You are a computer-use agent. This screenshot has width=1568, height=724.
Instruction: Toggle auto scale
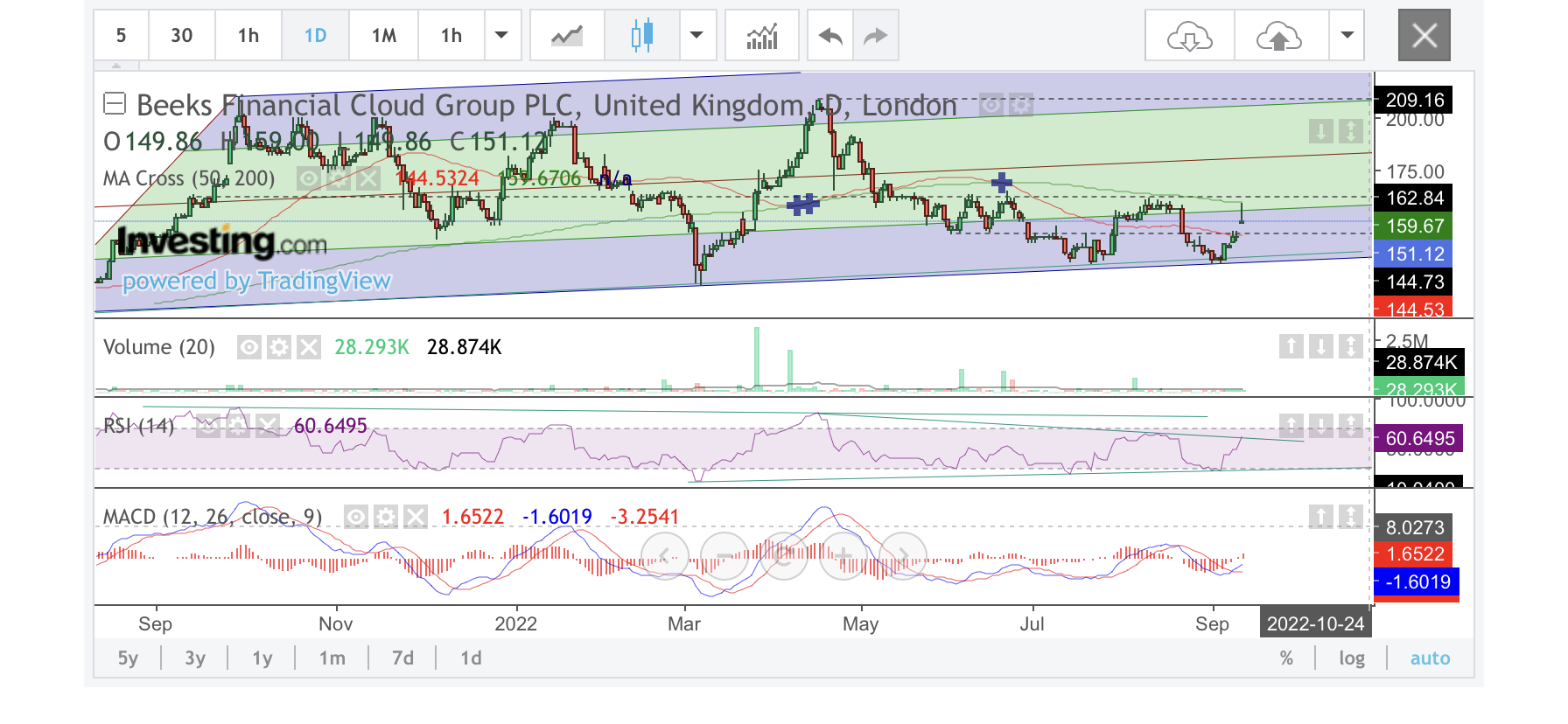(x=1431, y=658)
